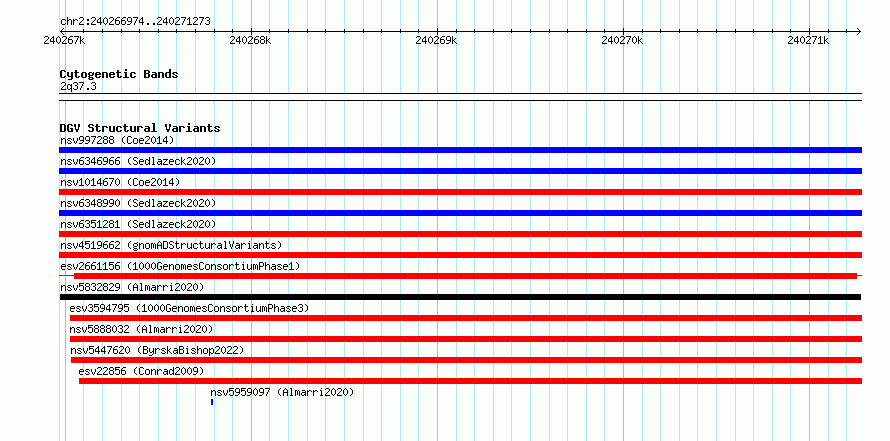
Task: Click the red bar under esv3594795
Action: pos(465,318)
